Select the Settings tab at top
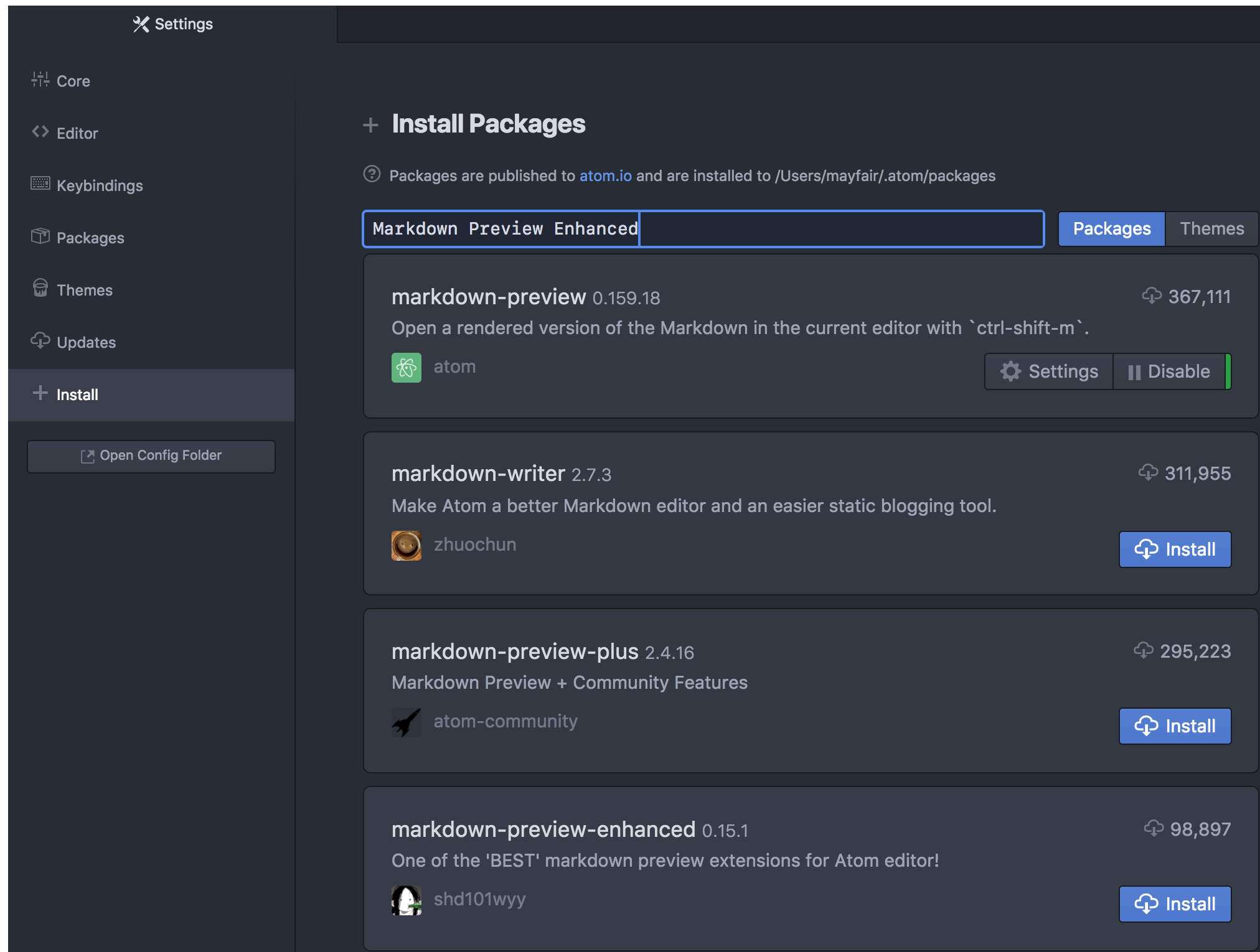Viewport: 1260px width, 952px height. coord(172,24)
